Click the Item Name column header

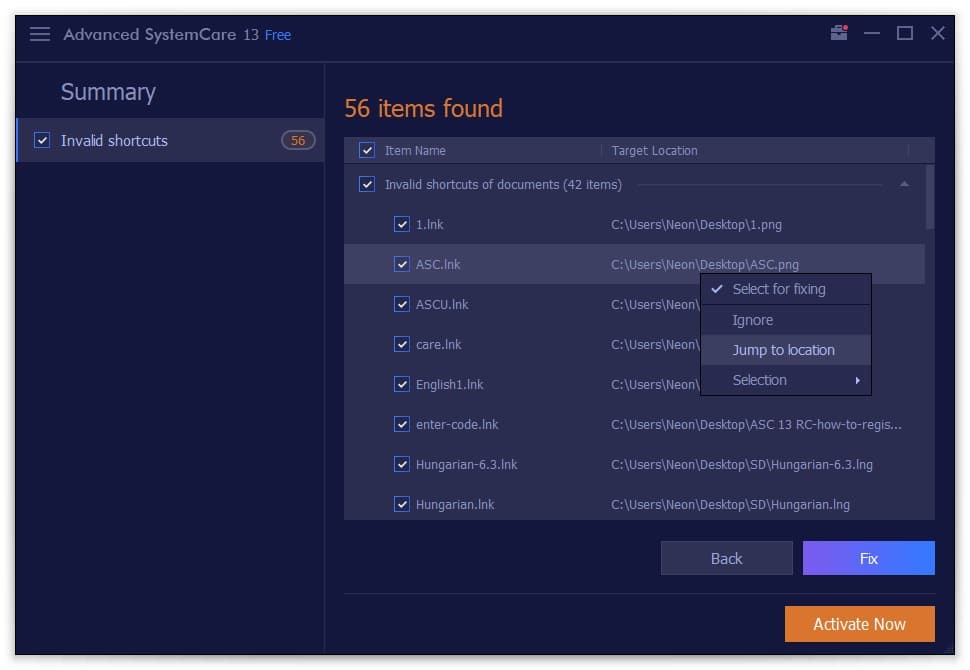tap(415, 150)
